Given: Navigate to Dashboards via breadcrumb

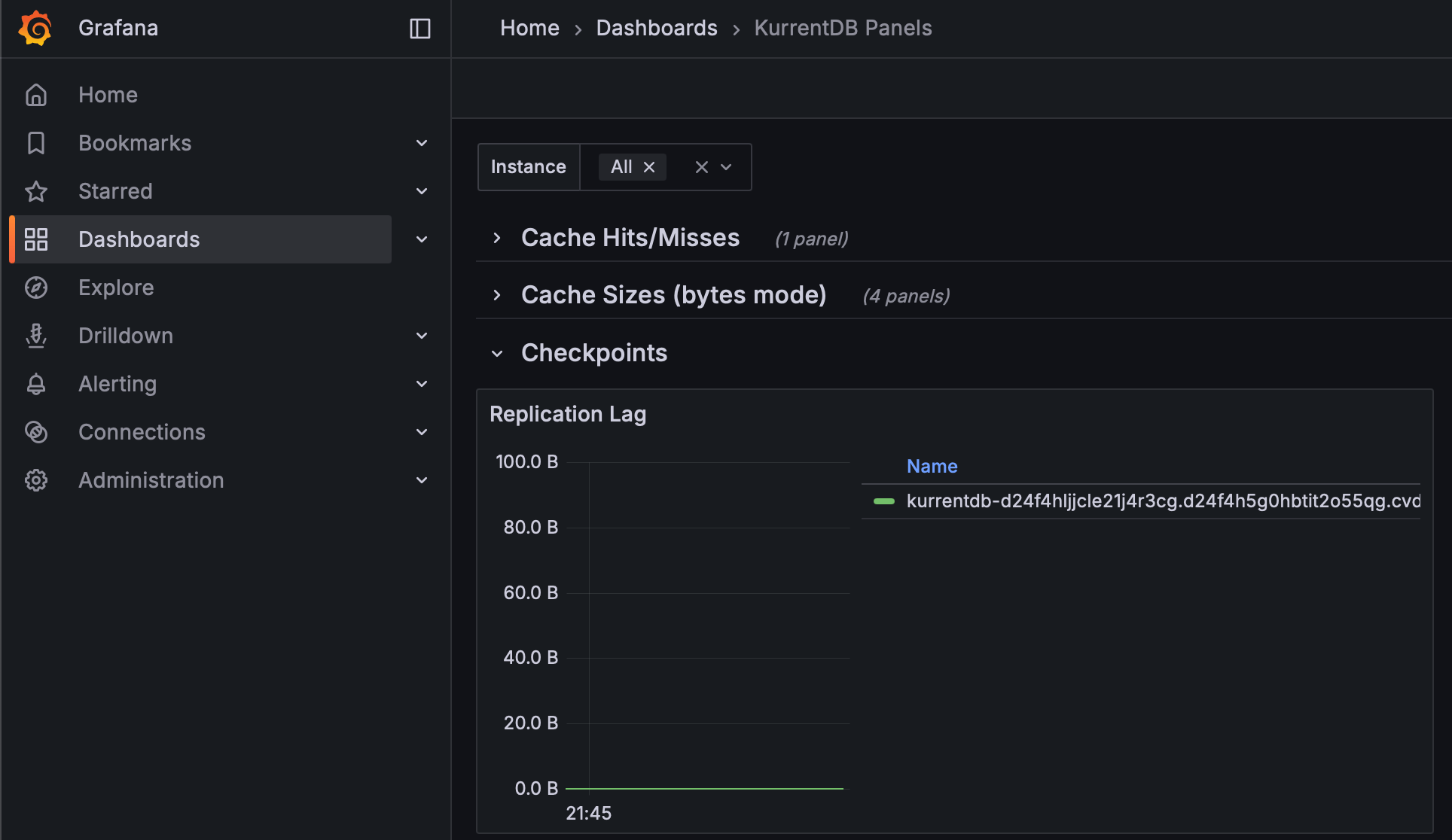Looking at the screenshot, I should 656,28.
